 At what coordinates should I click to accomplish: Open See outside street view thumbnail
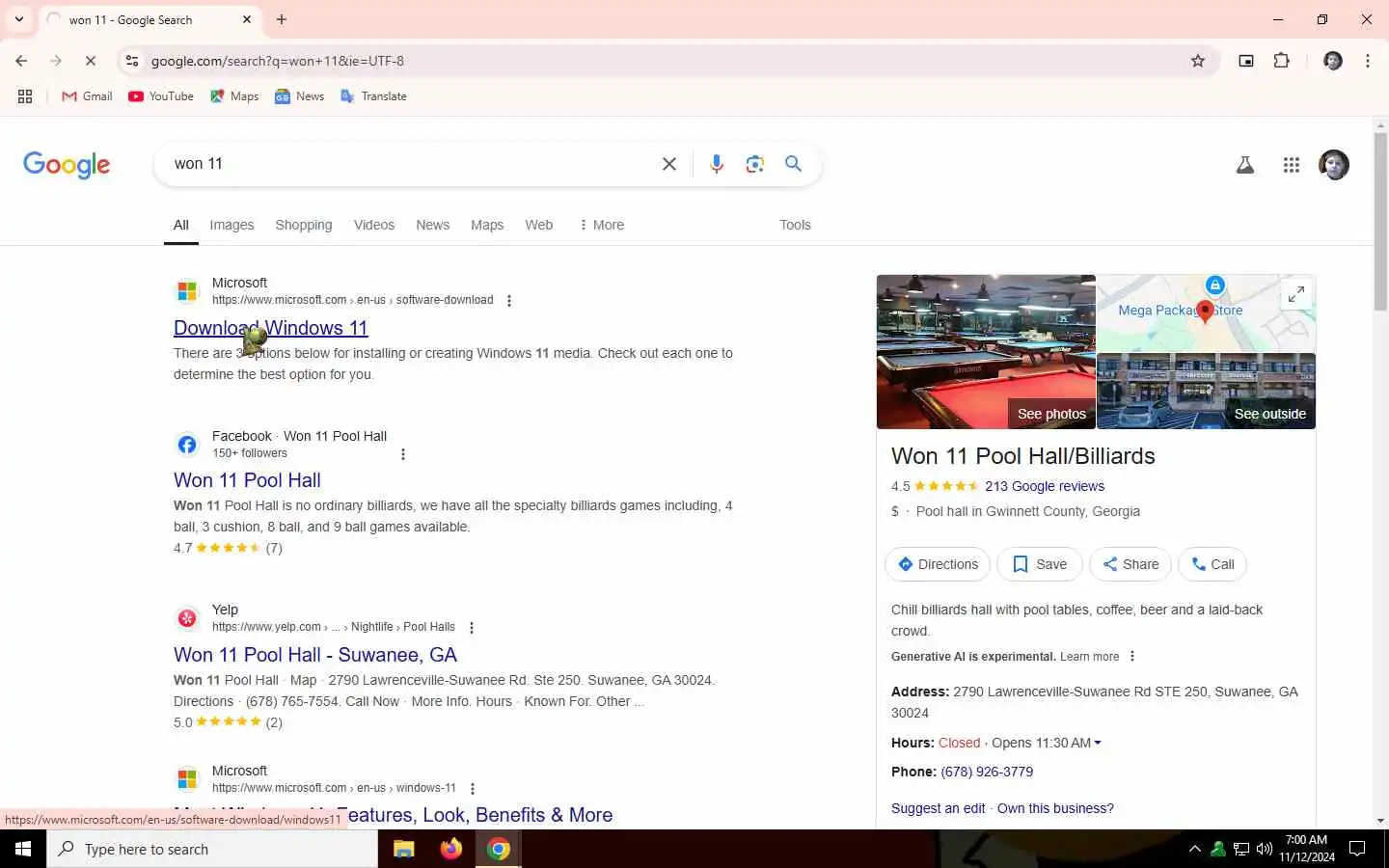coord(1207,392)
